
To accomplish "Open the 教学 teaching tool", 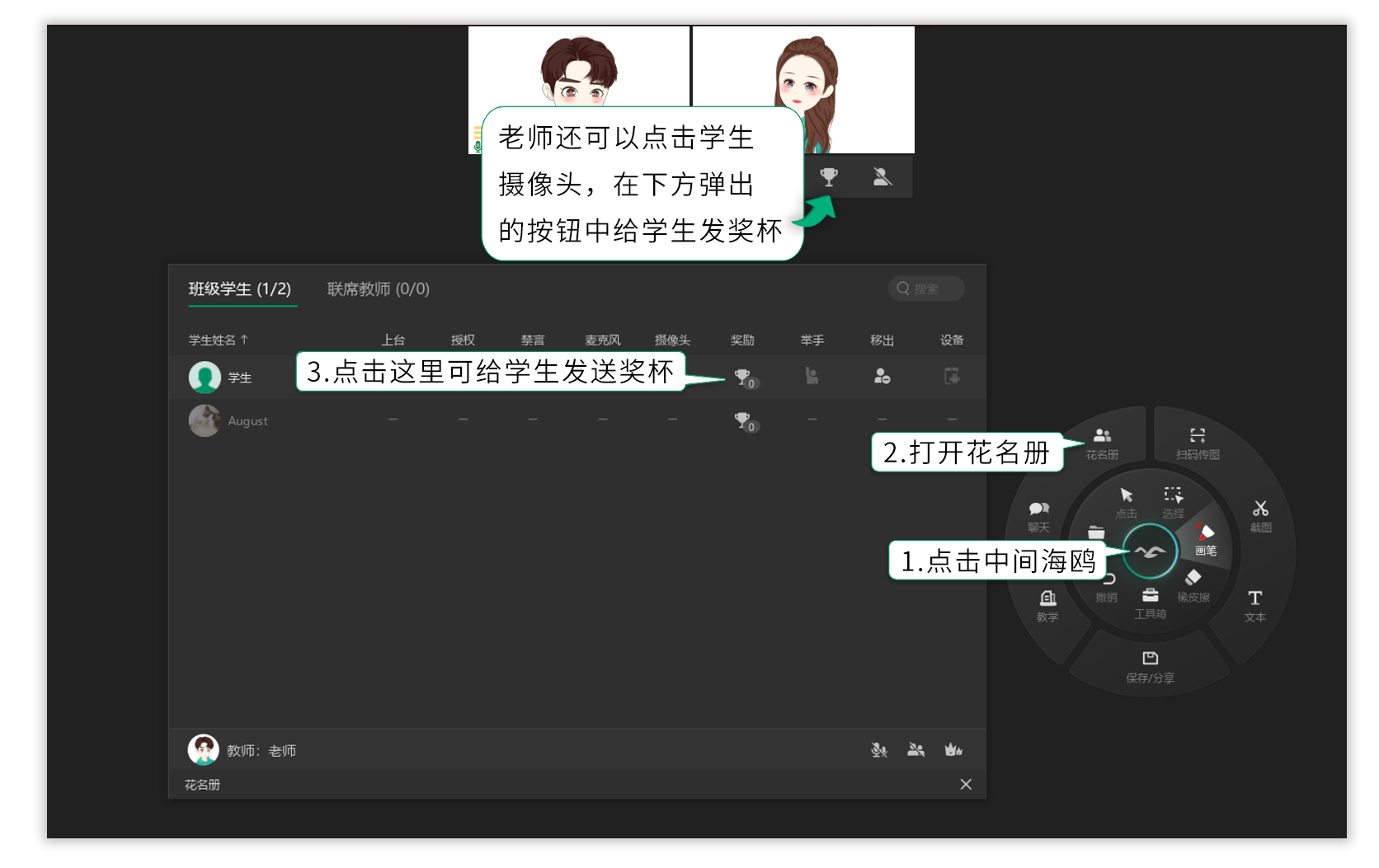I will pyautogui.click(x=1047, y=606).
